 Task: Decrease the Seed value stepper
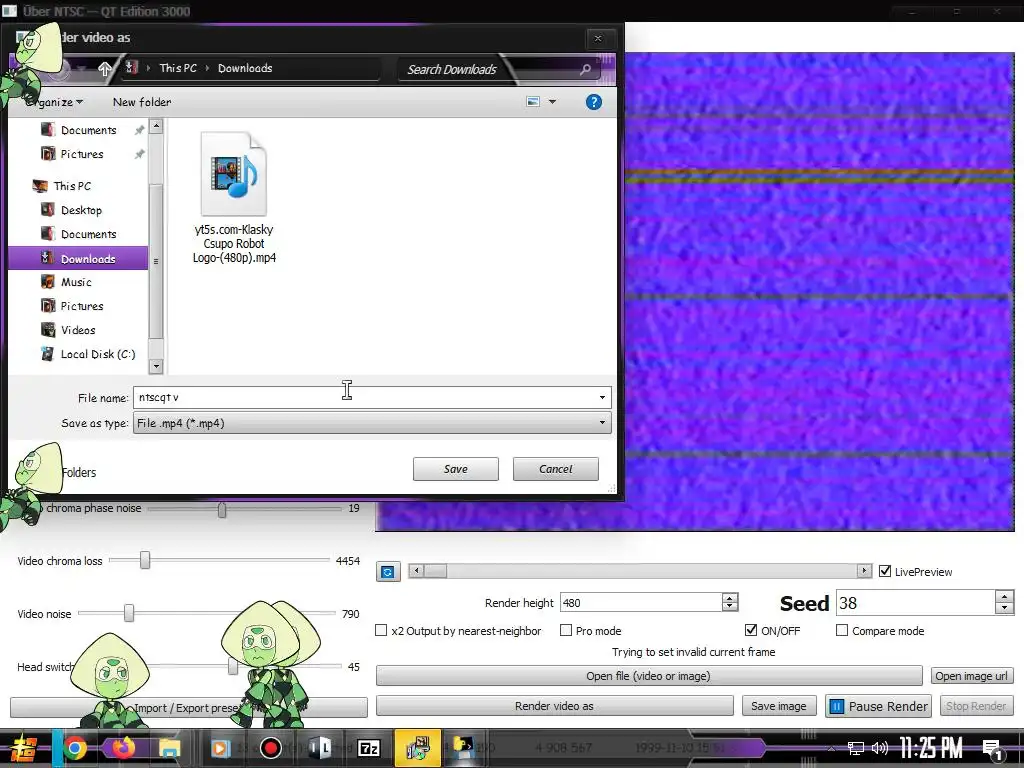[1004, 609]
